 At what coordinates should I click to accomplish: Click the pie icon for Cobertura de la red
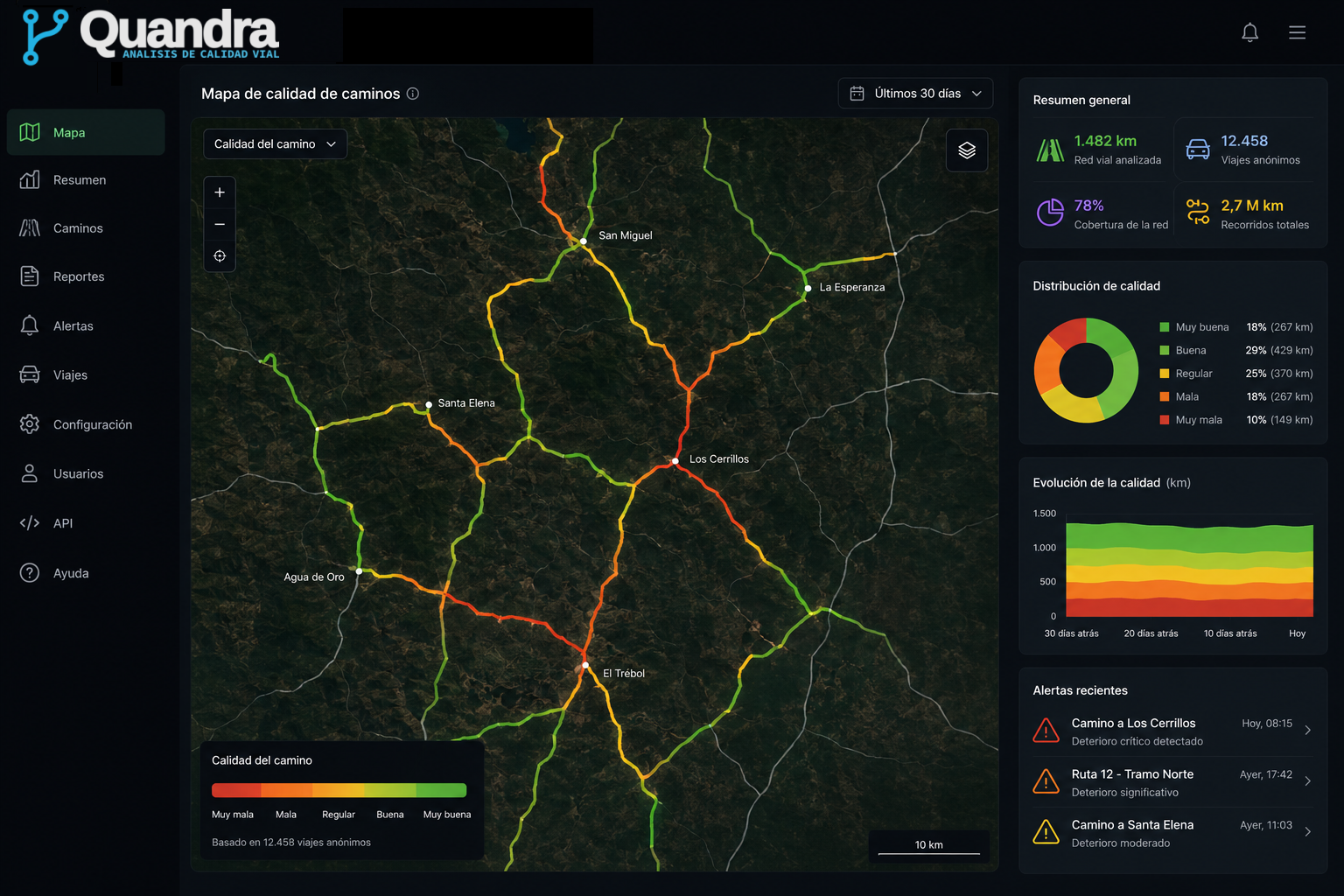point(1050,213)
